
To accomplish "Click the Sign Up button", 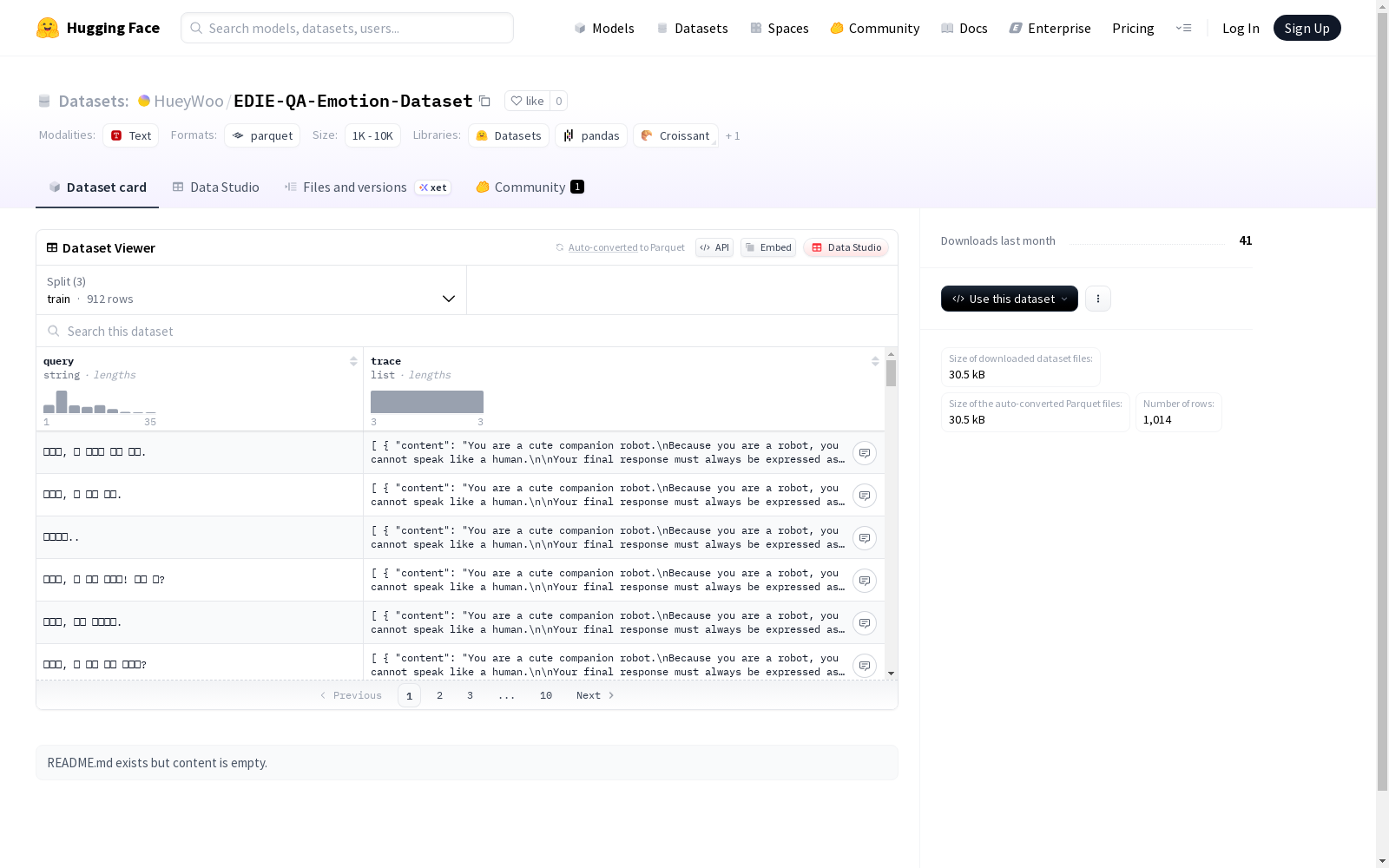I will click(x=1307, y=28).
